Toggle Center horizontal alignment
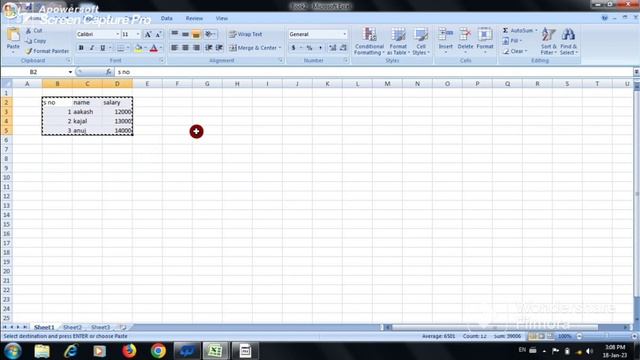 pyautogui.click(x=185, y=48)
